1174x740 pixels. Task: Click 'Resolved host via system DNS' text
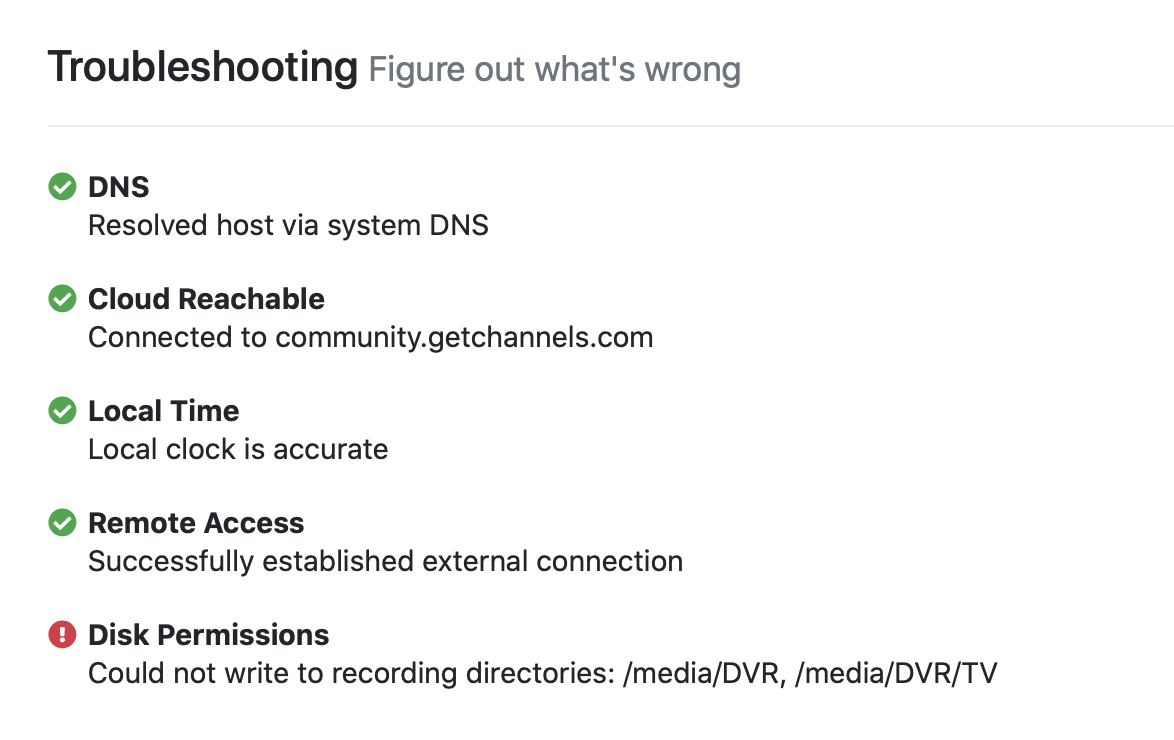tap(288, 225)
